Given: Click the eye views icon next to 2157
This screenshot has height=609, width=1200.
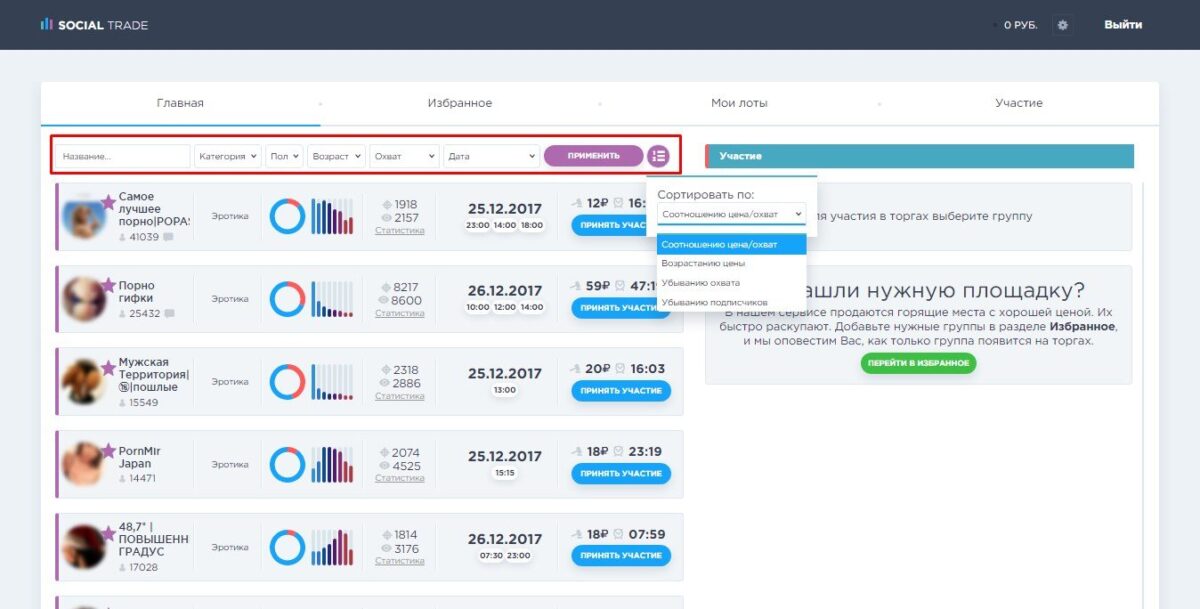Looking at the screenshot, I should pyautogui.click(x=387, y=218).
